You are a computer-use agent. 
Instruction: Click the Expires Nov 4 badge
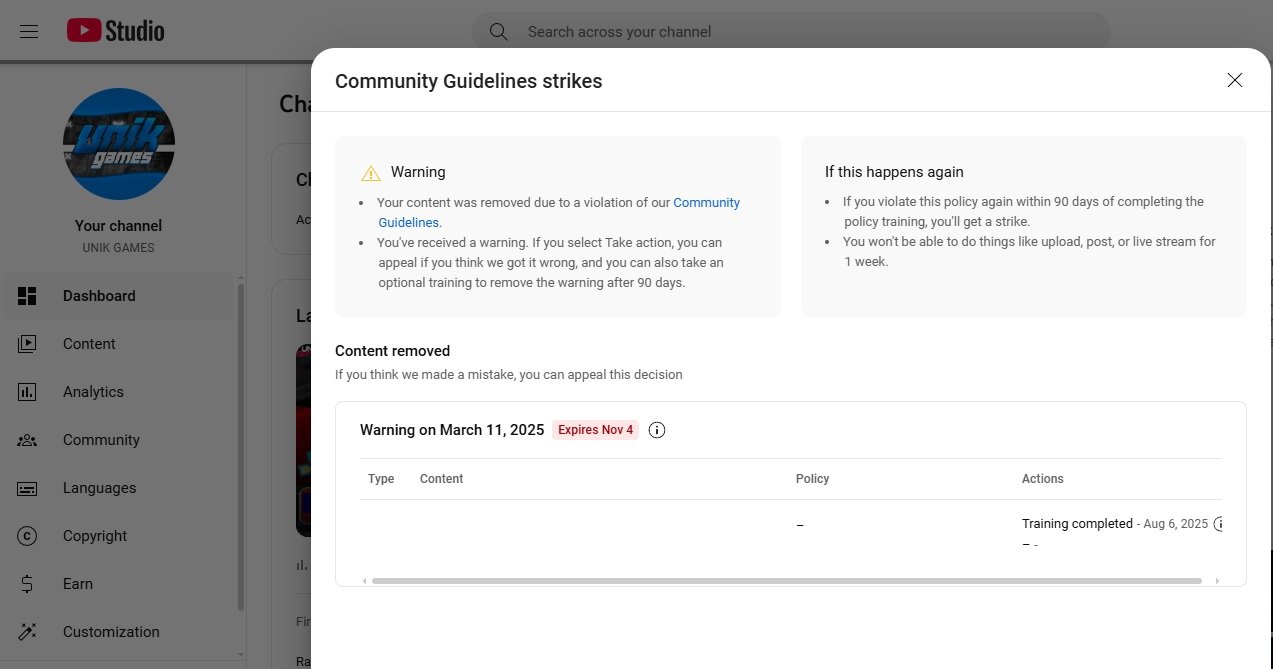pos(595,430)
